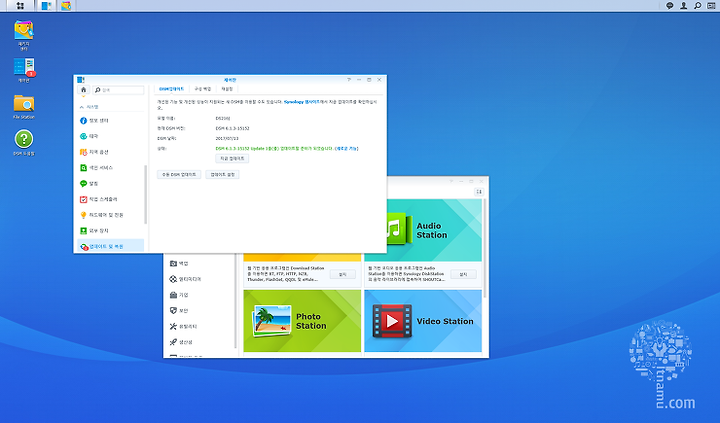This screenshot has width=720, height=423.
Task: Open the widgets panel icon
Action: (x=711, y=6)
